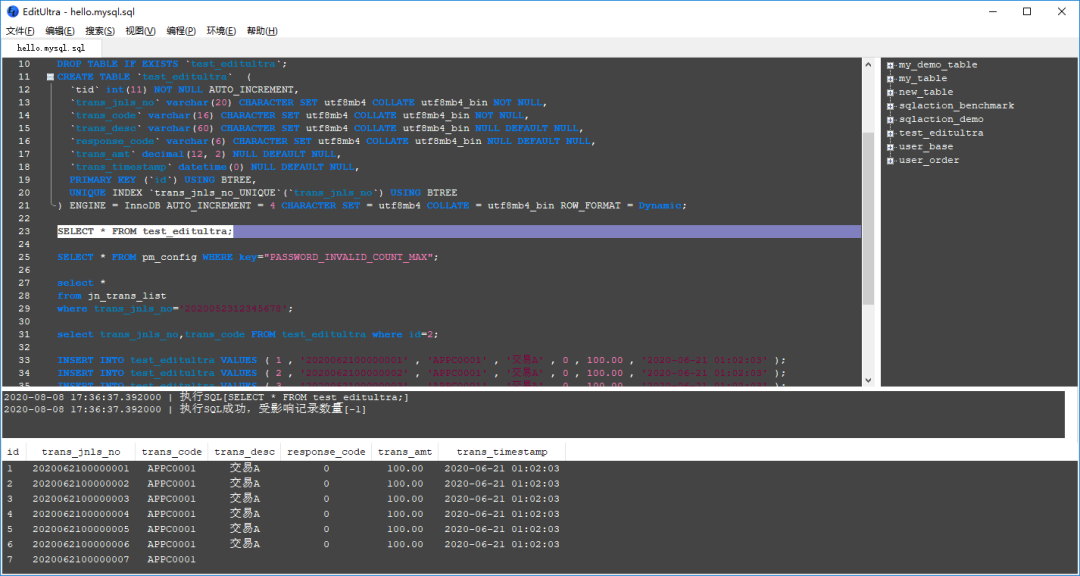The image size is (1080, 576).
Task: Click APPC0001 in result row 3
Action: [172, 499]
